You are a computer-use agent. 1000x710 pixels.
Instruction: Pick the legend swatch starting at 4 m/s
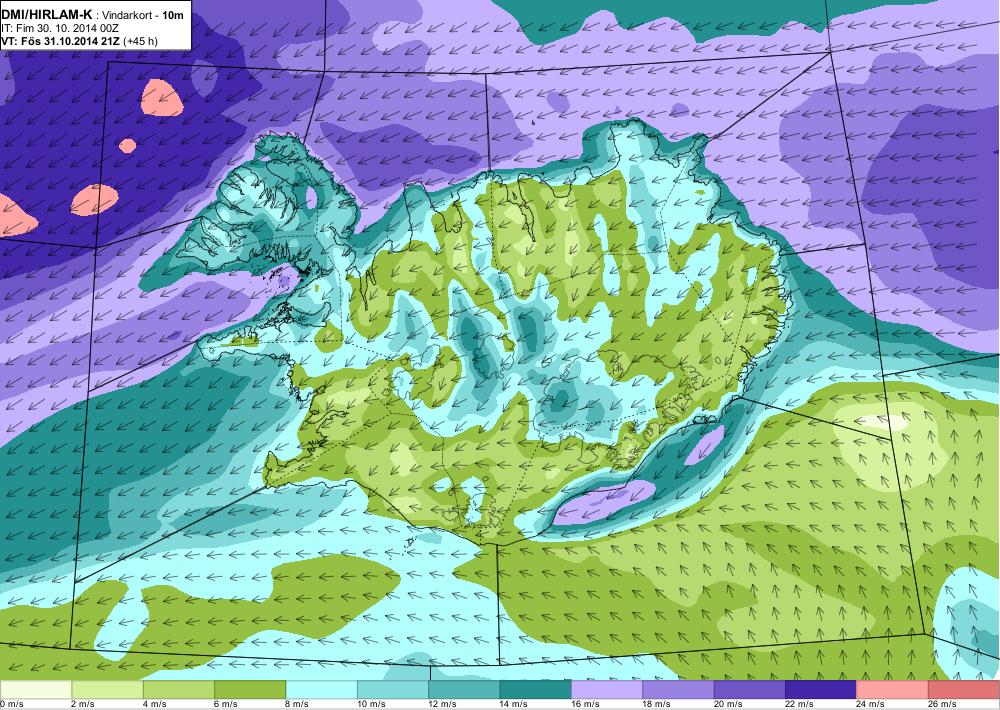coord(179,690)
